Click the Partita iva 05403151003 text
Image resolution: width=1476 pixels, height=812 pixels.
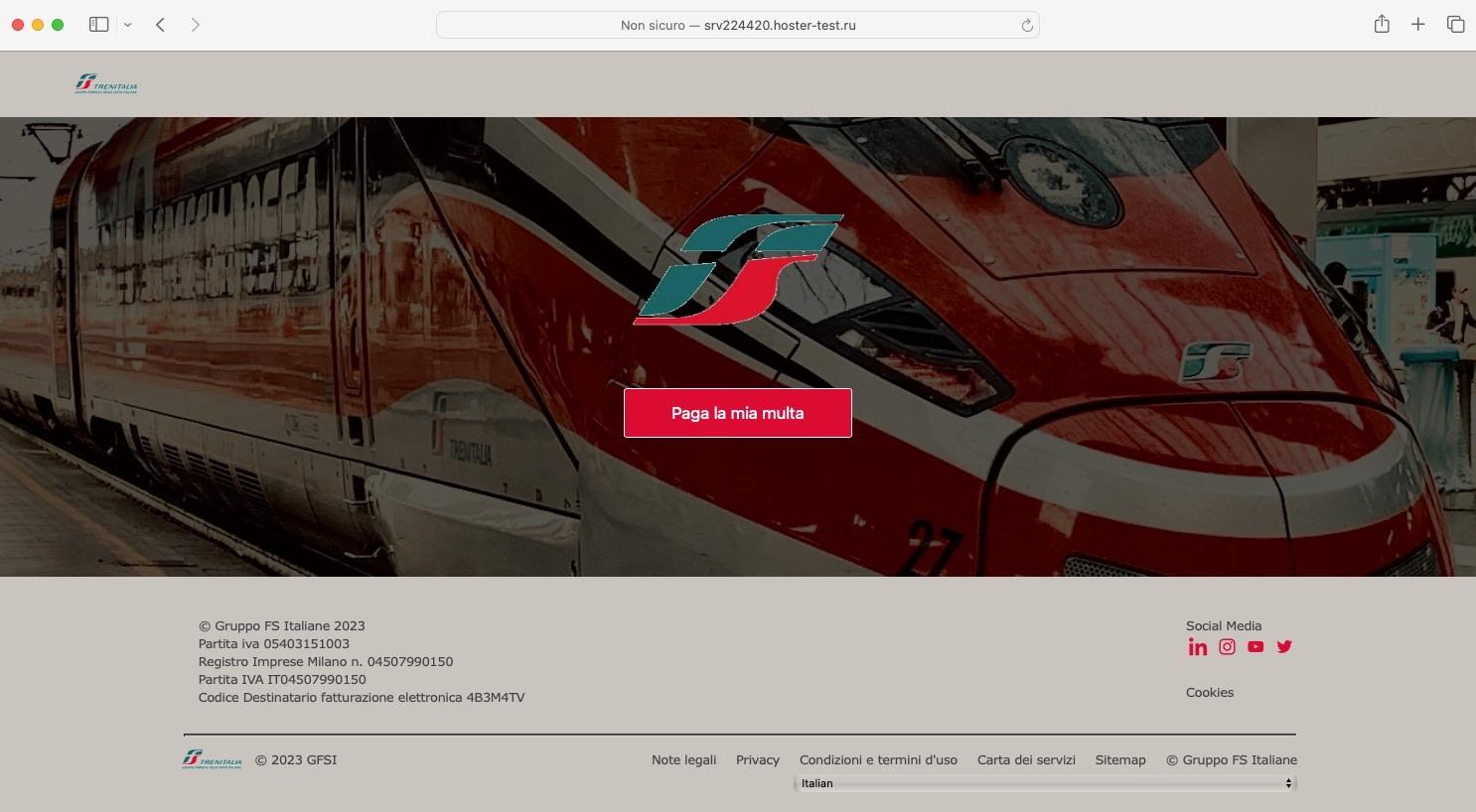tap(274, 644)
